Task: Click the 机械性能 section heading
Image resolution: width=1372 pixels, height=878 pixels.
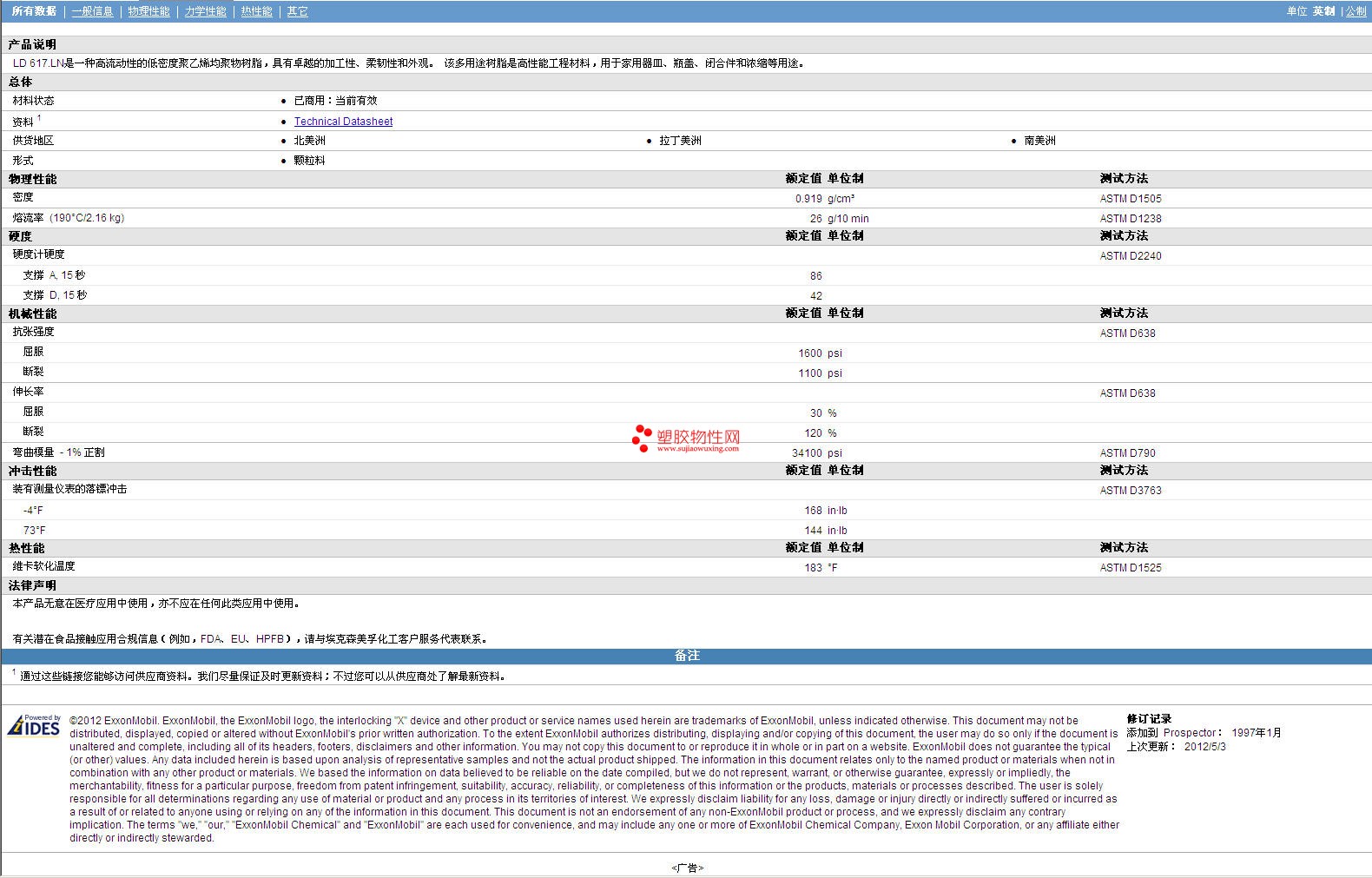Action: 32,314
